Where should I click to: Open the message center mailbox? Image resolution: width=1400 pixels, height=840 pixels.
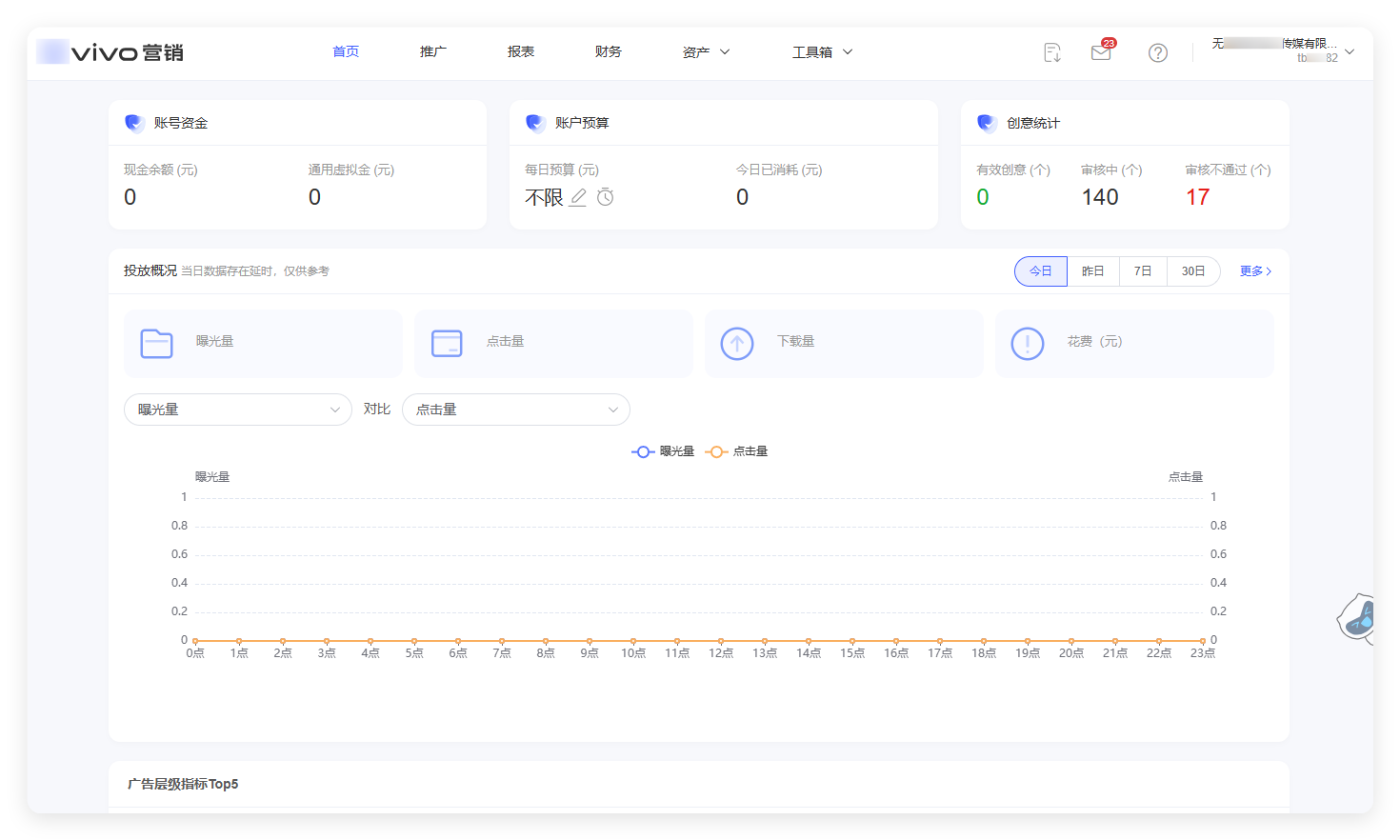1100,52
